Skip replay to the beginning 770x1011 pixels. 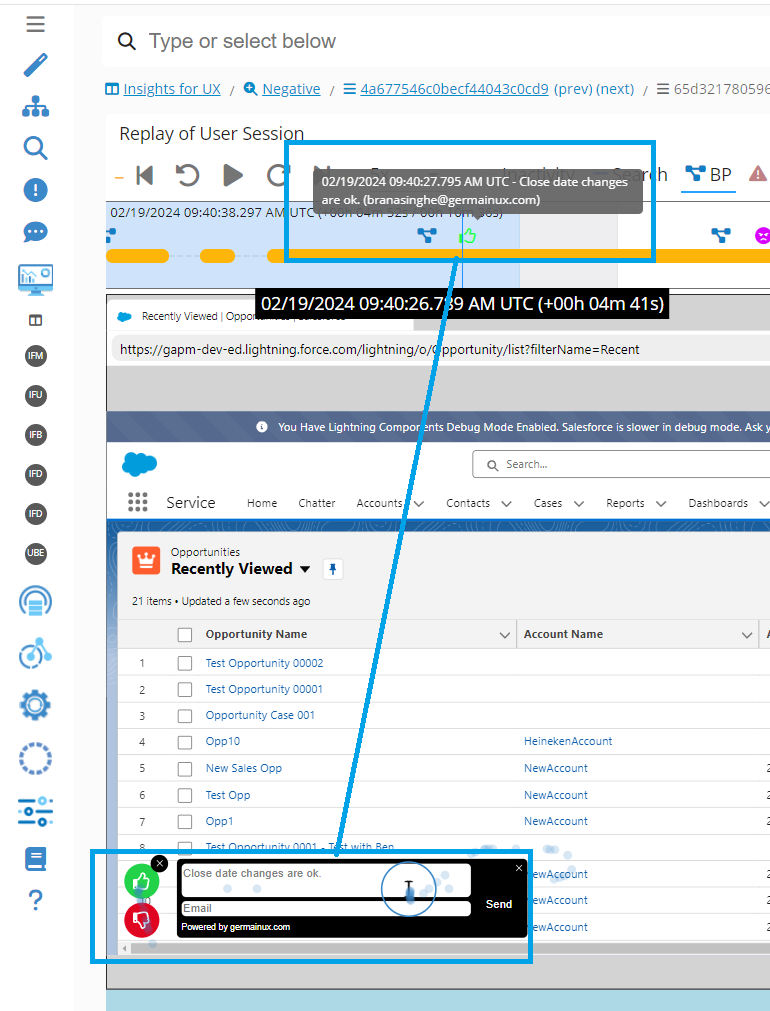tap(144, 176)
